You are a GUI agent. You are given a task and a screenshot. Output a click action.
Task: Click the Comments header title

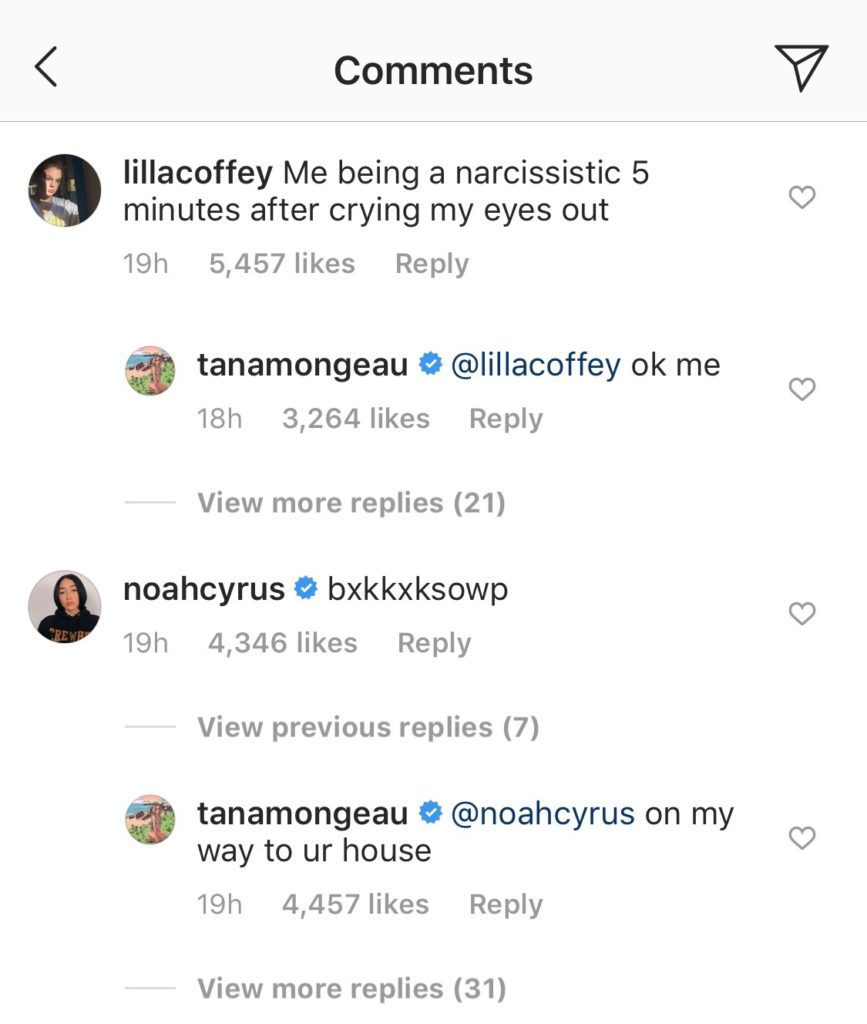433,70
